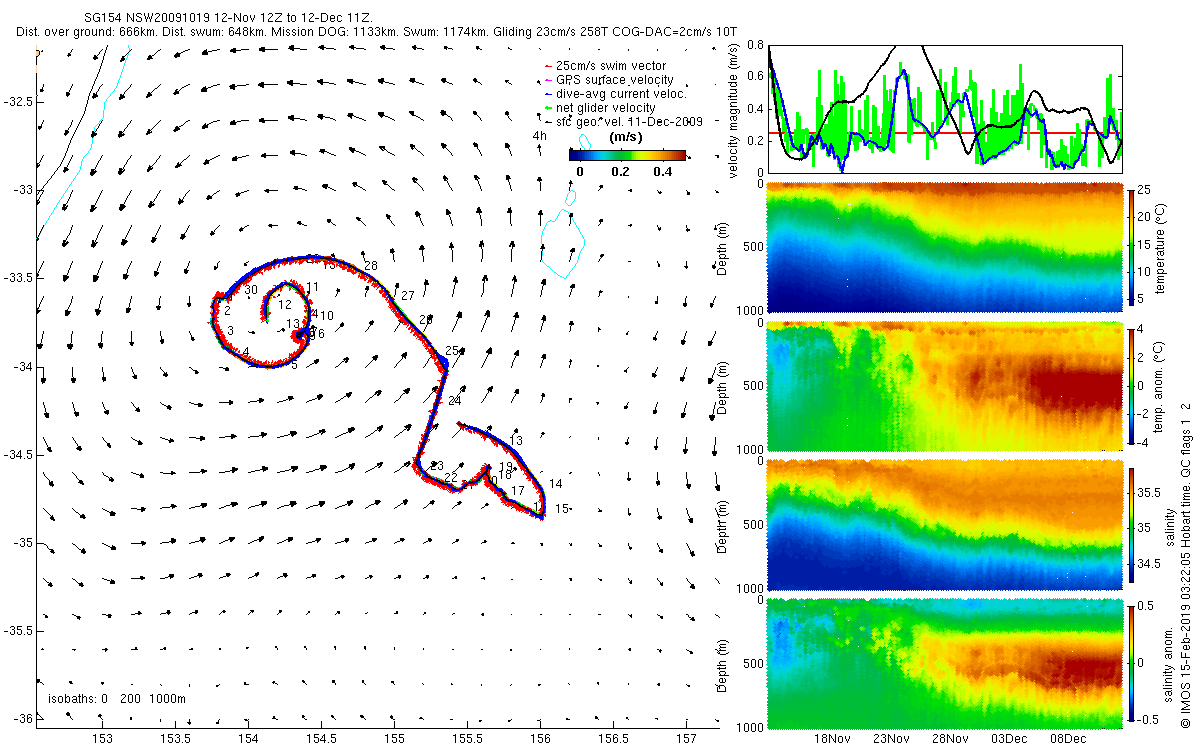The width and height of the screenshot is (1200, 750).
Task: Click longitude tick label '155.5'
Action: (467, 738)
